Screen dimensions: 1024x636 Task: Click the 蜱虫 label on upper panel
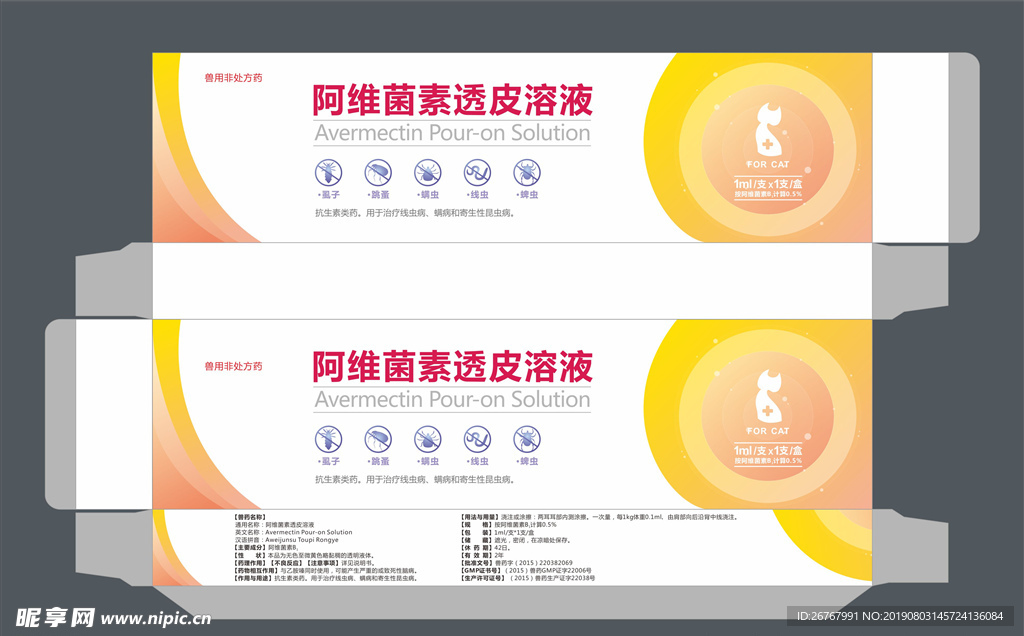click(x=527, y=195)
